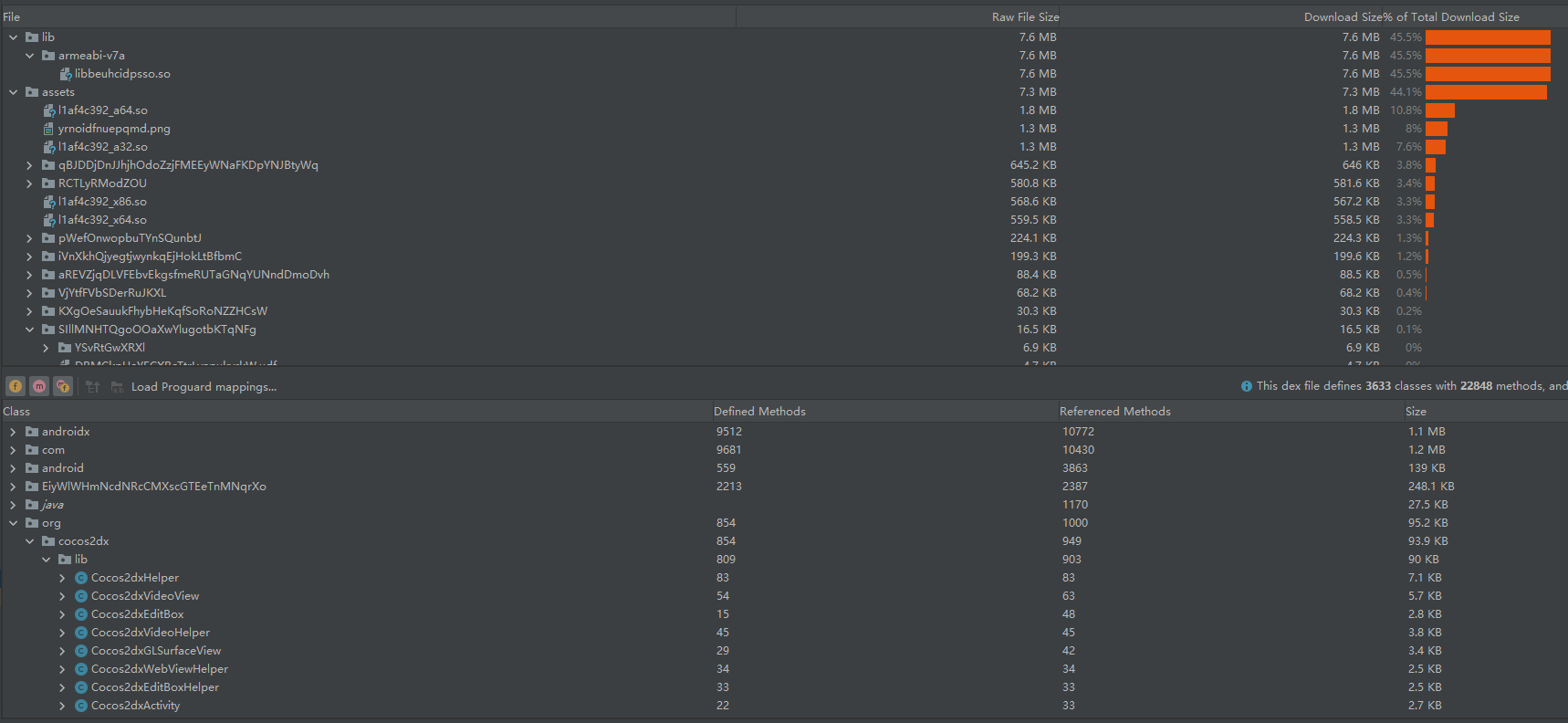The height and width of the screenshot is (723, 1568).
Task: Click the orange size bar for lib
Action: pyautogui.click(x=1488, y=37)
